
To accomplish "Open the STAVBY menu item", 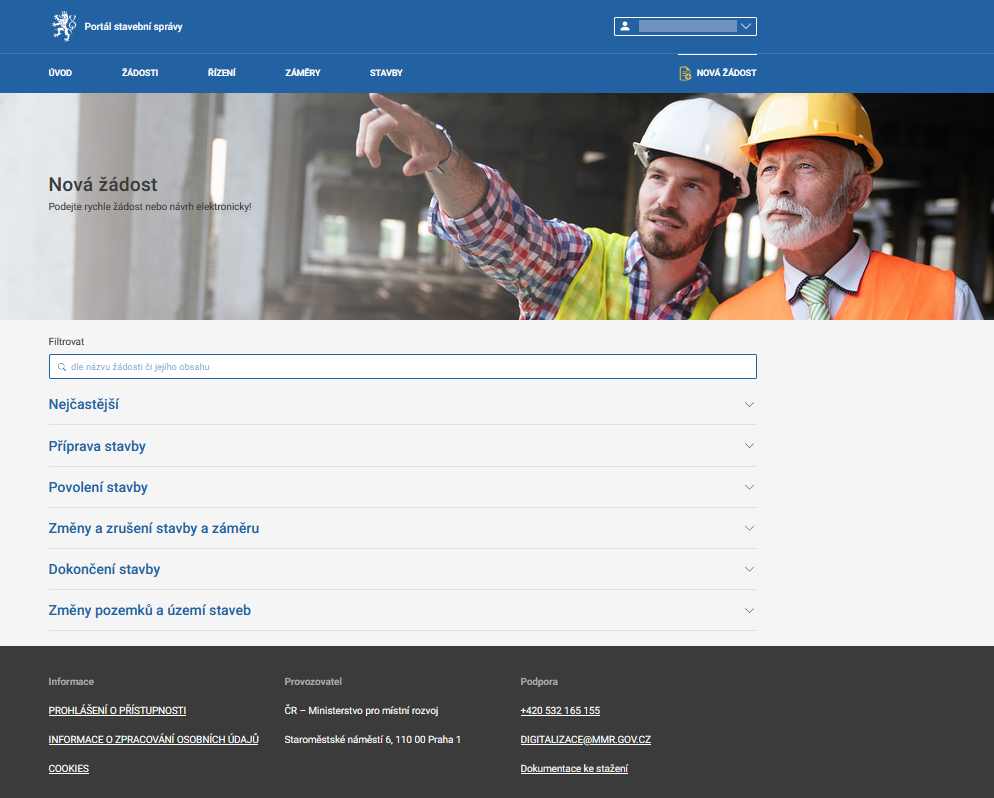I will click(386, 73).
